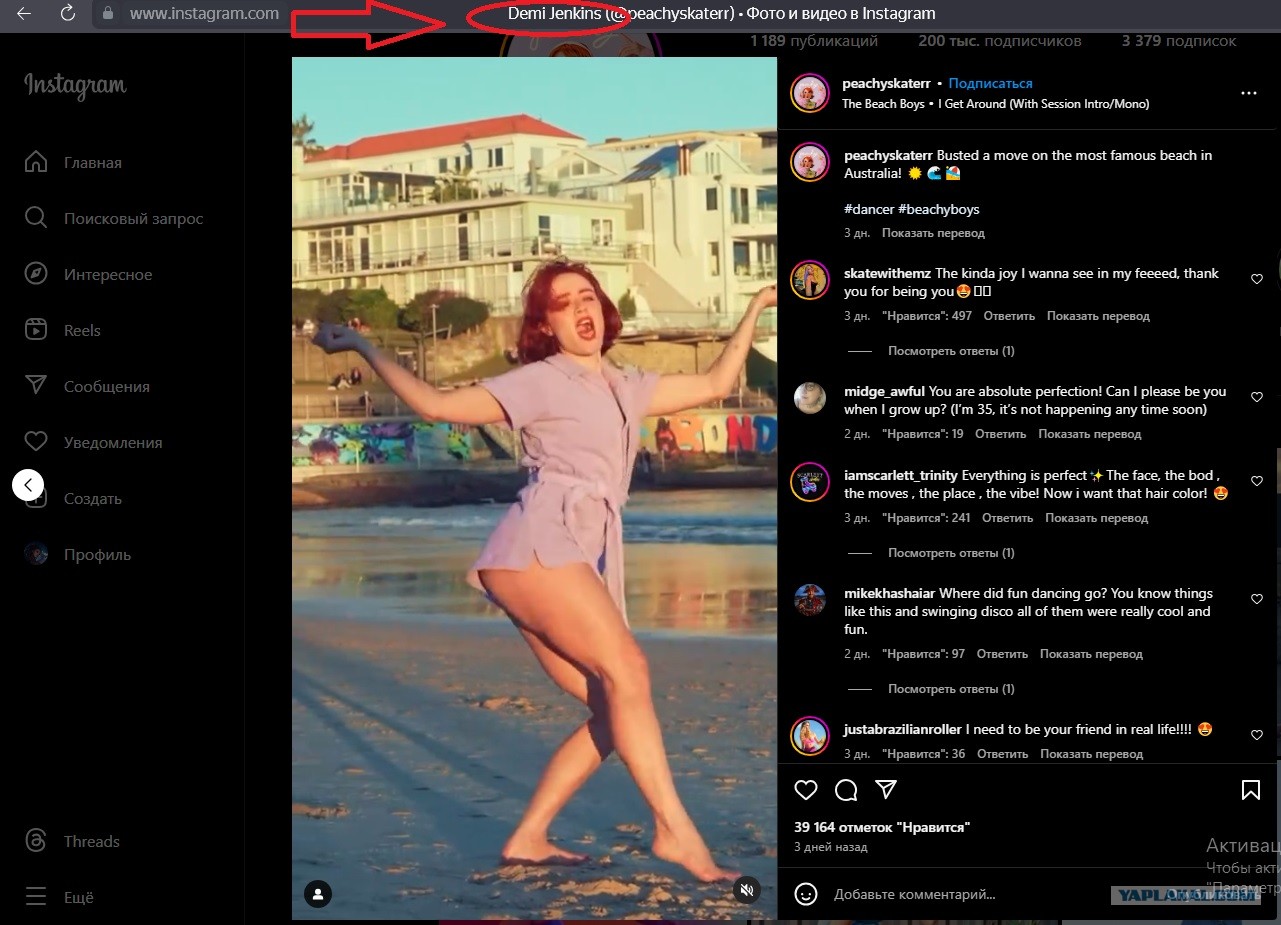Open Threads link in sidebar
The image size is (1281, 925).
pos(72,841)
